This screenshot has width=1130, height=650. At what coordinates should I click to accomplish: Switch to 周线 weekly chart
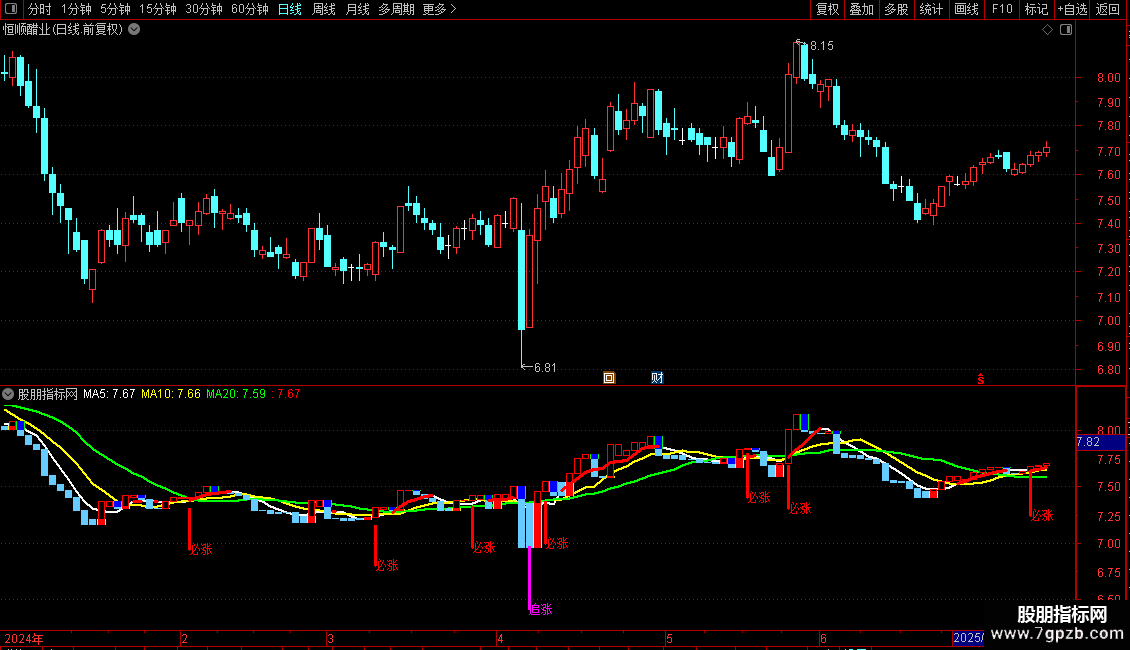point(324,9)
